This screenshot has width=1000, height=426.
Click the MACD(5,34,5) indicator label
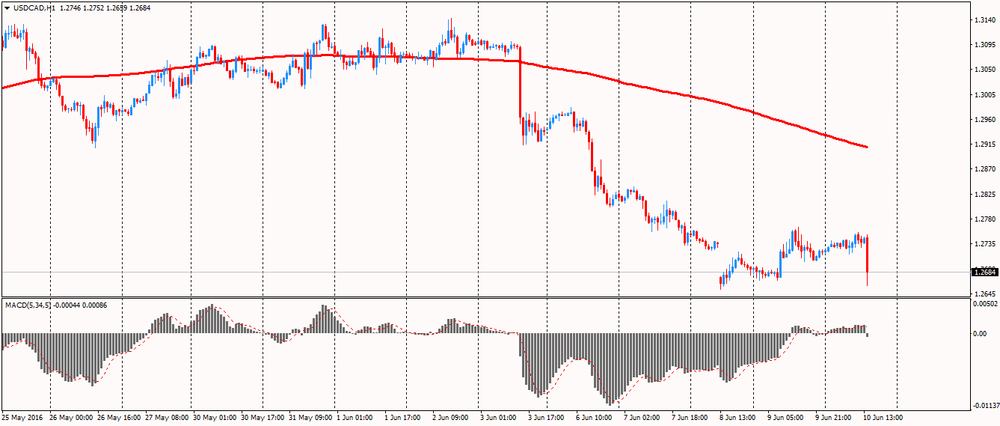28,305
